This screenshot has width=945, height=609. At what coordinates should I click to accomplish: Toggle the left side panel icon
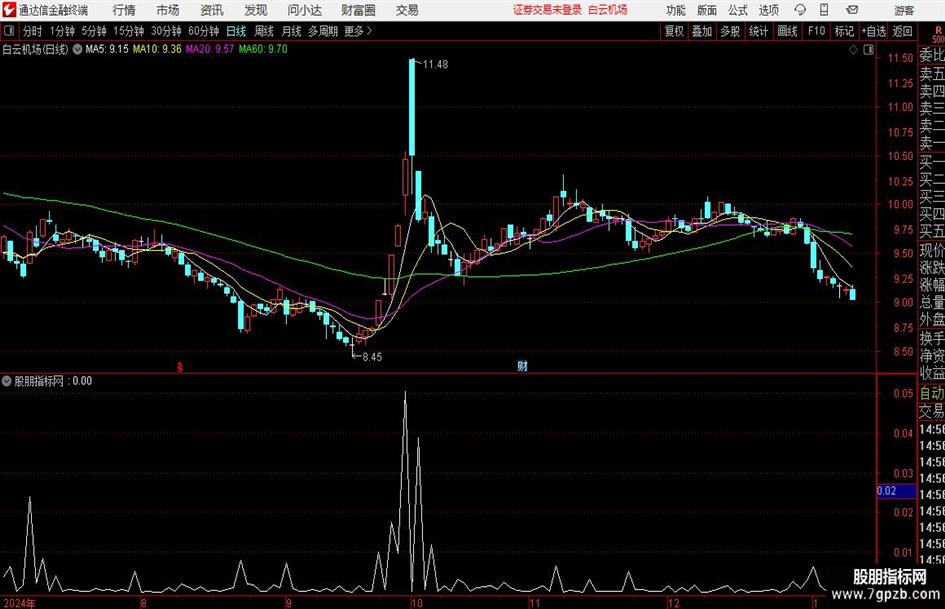pos(9,31)
